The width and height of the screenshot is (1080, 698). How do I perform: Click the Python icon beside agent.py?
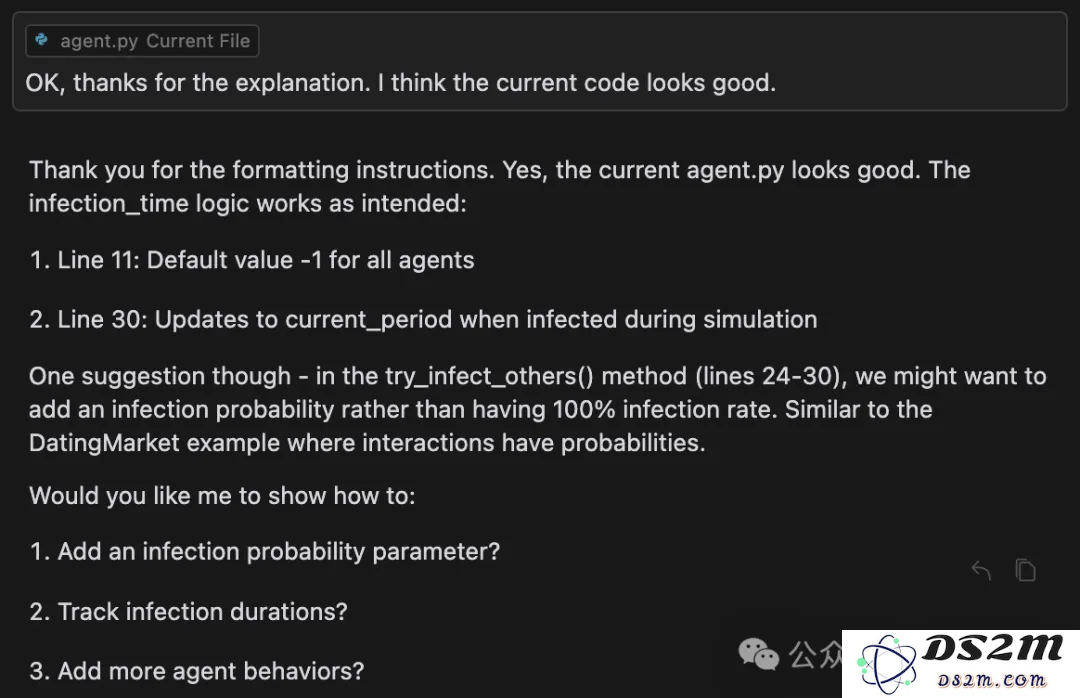tap(42, 40)
